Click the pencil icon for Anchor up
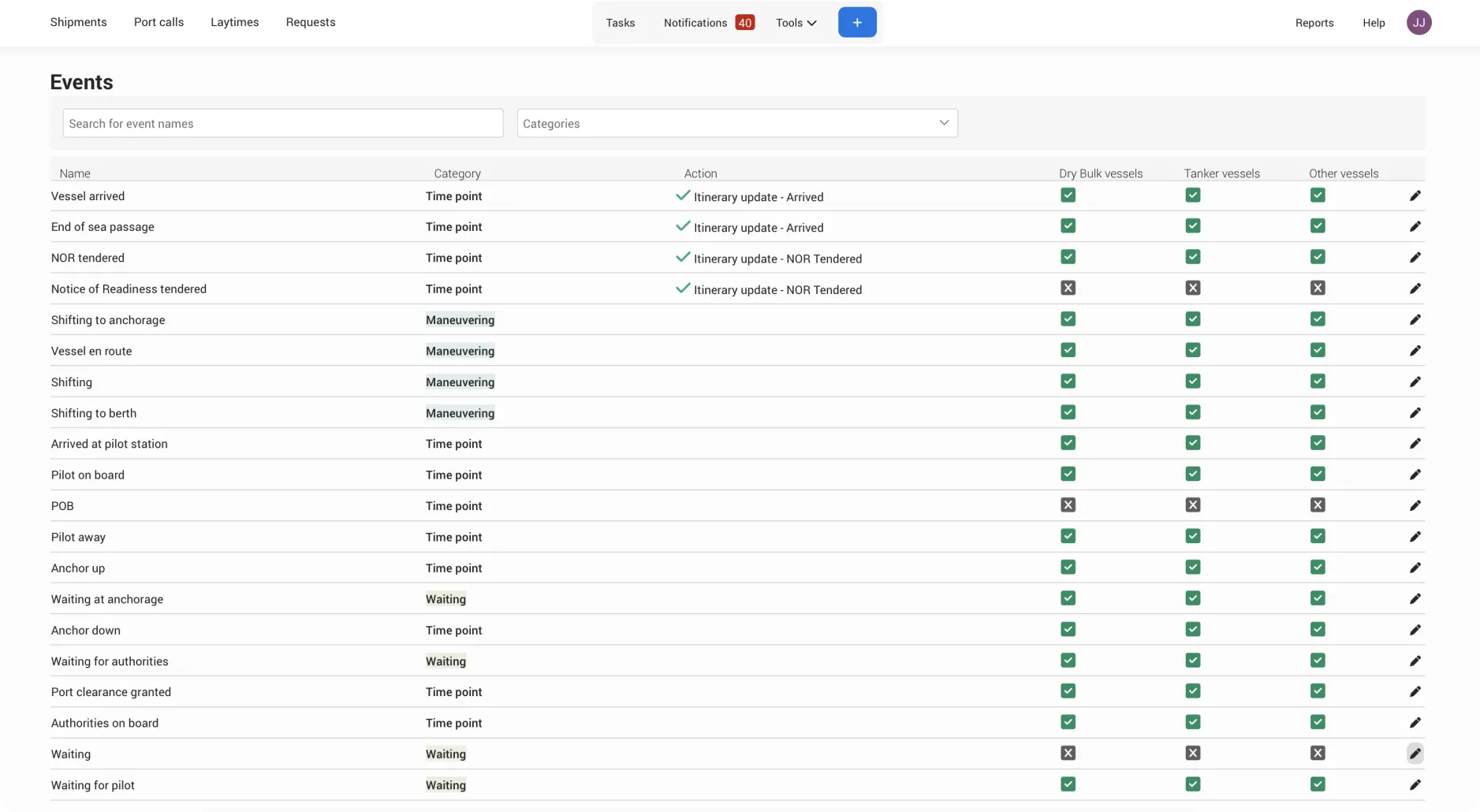 (1415, 568)
